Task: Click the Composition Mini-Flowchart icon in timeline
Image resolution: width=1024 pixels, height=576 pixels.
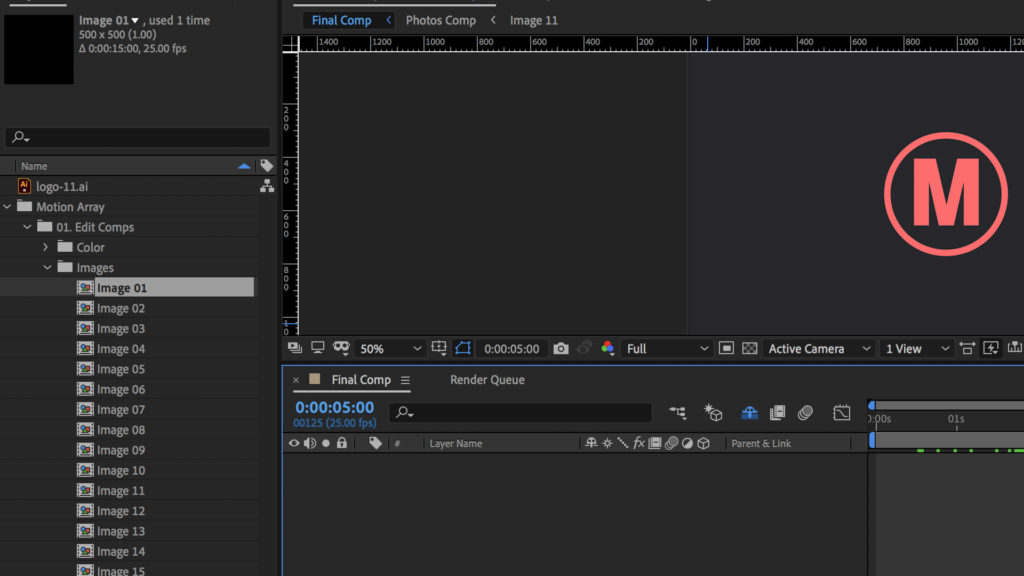Action: (x=678, y=412)
